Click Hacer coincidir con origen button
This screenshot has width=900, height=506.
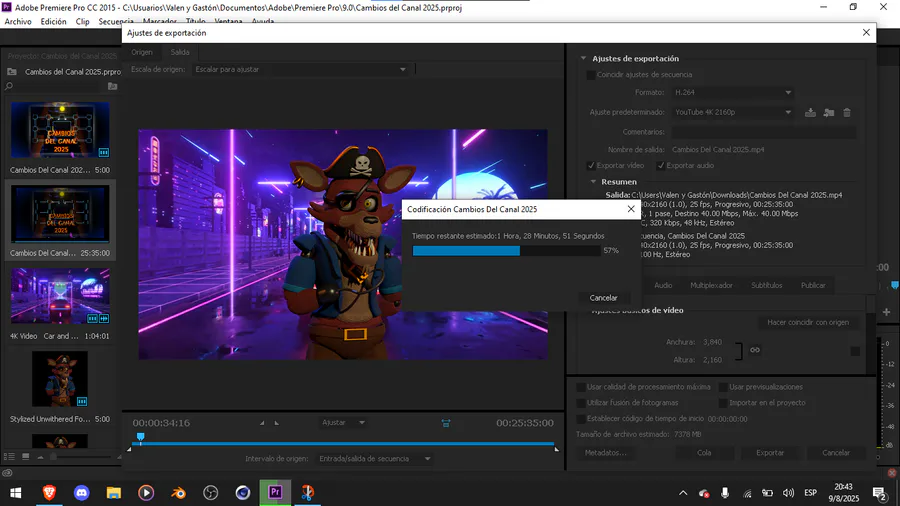[808, 322]
